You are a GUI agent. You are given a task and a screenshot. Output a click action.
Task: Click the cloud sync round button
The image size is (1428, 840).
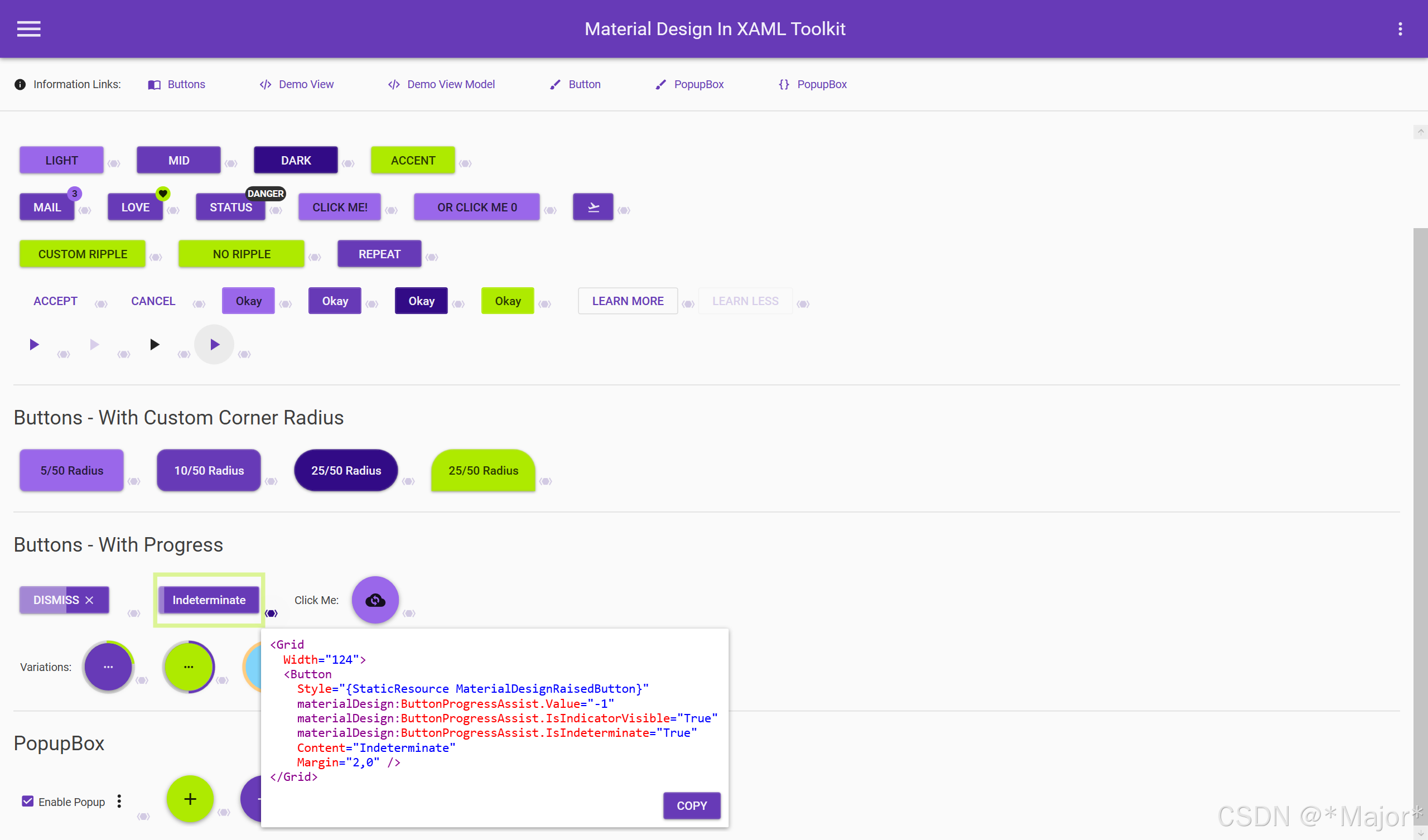click(x=375, y=600)
